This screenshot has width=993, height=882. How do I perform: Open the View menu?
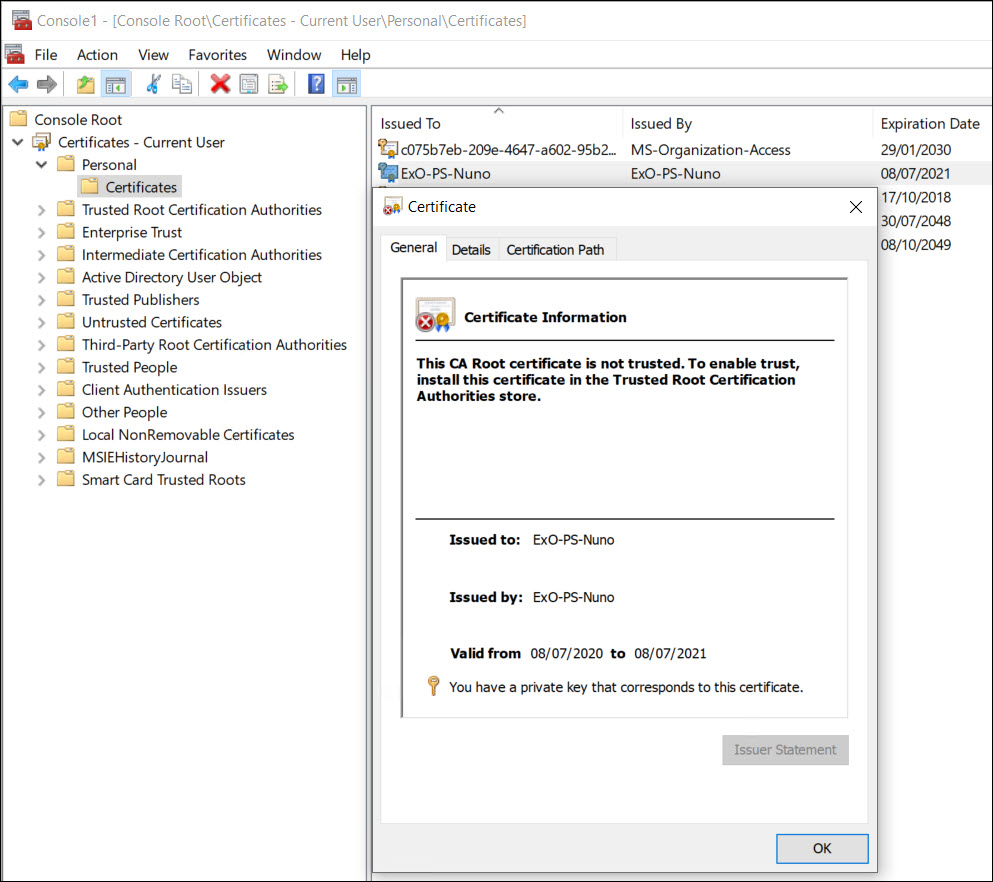click(153, 55)
